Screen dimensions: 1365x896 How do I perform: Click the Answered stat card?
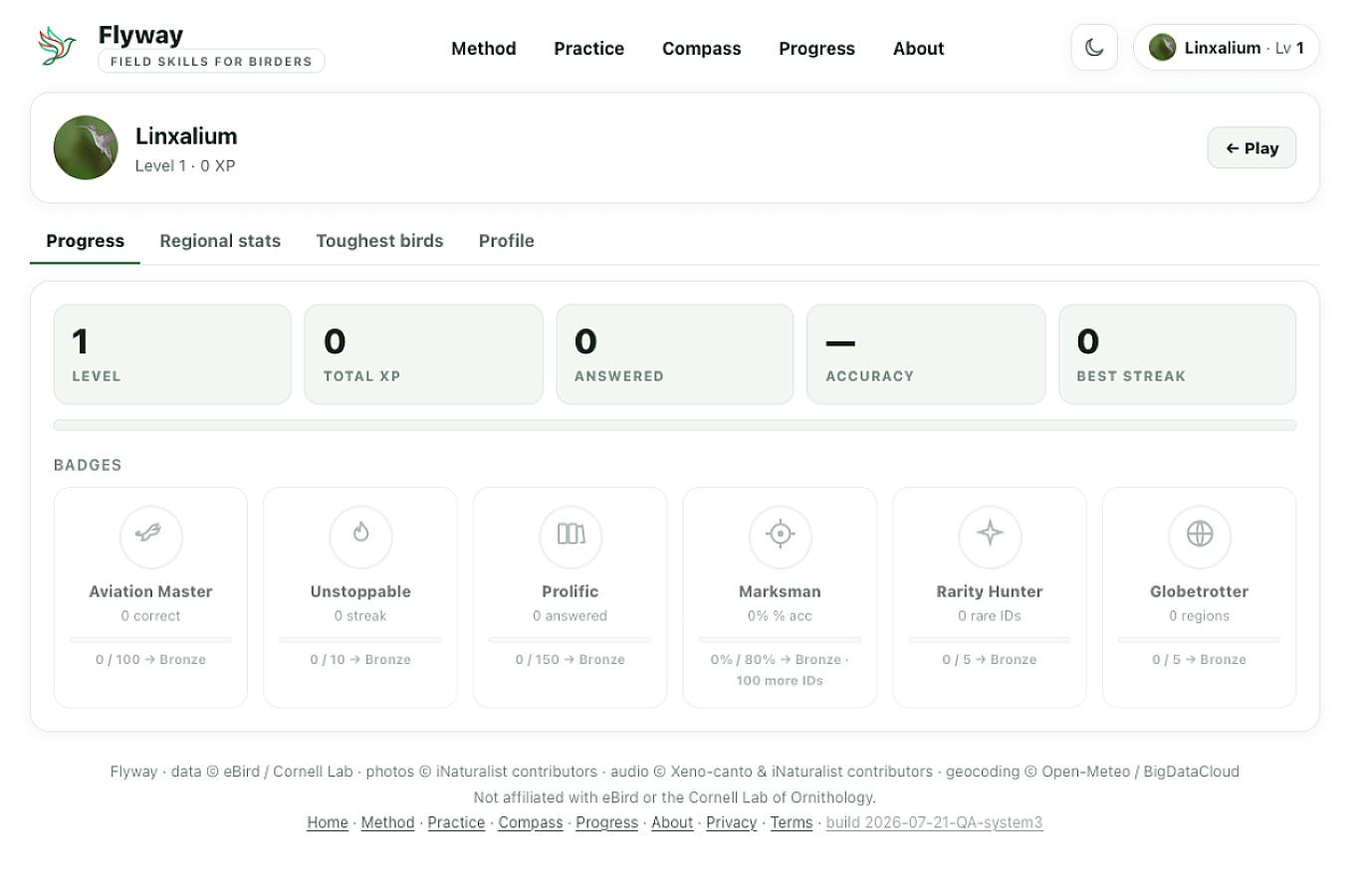pyautogui.click(x=675, y=354)
